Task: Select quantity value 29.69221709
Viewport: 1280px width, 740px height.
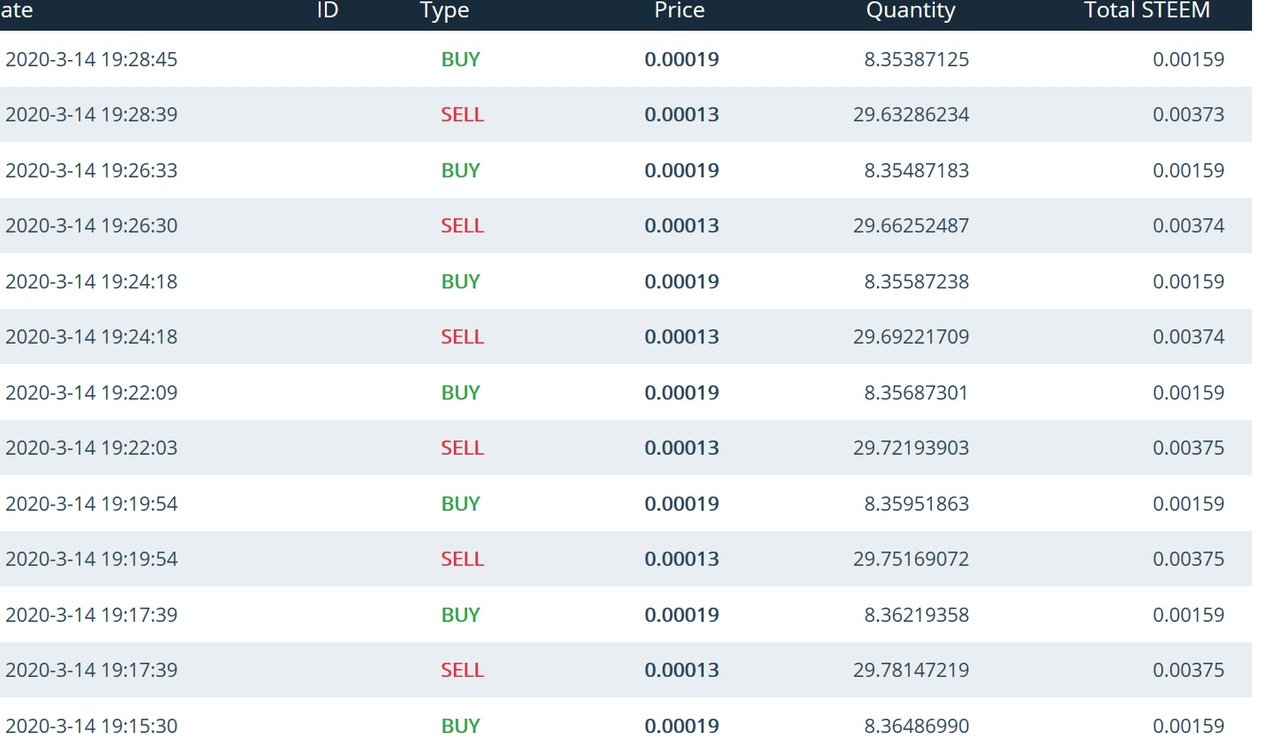Action: pos(911,337)
